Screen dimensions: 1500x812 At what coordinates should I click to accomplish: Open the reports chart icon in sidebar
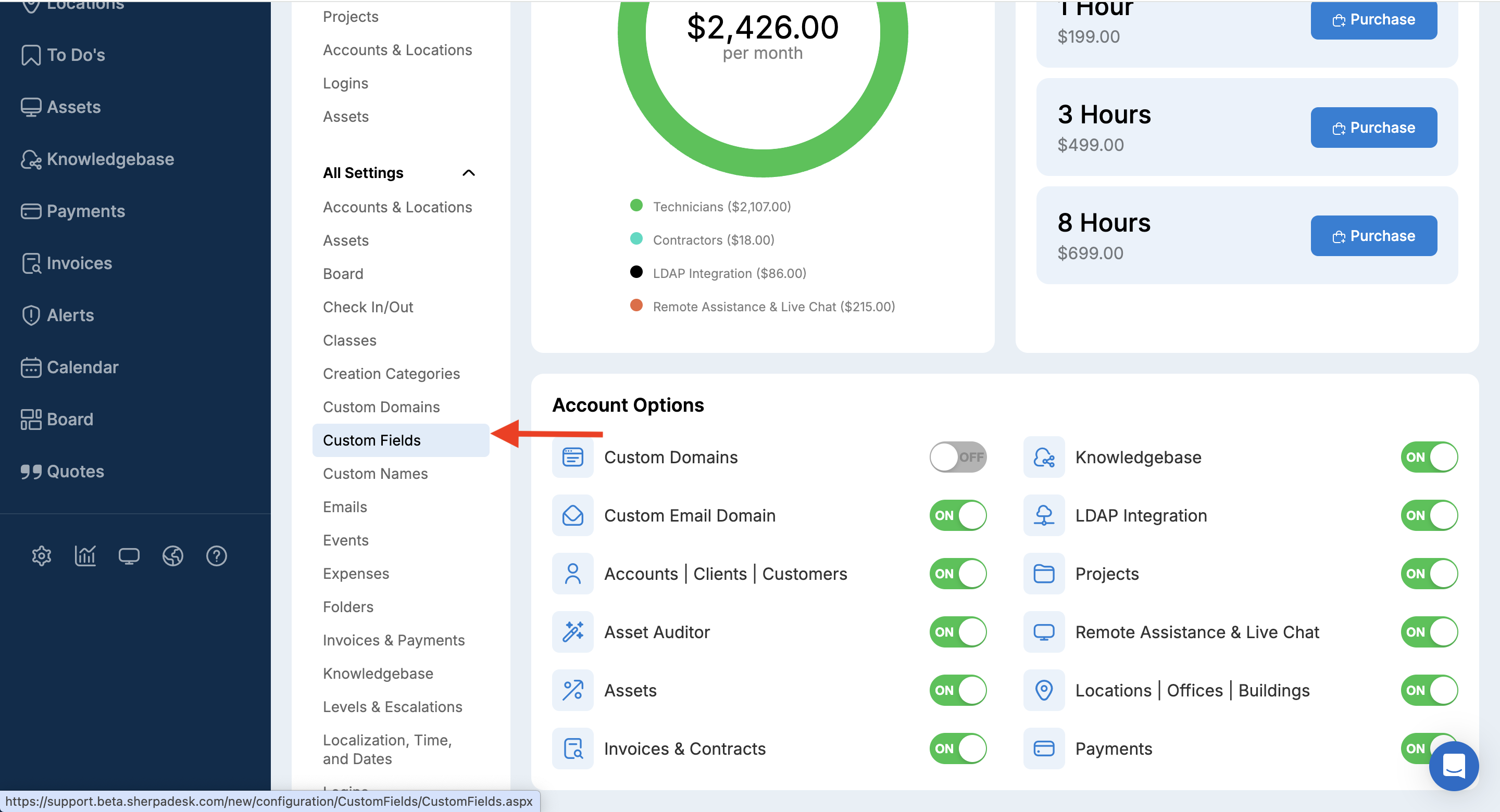(x=85, y=556)
